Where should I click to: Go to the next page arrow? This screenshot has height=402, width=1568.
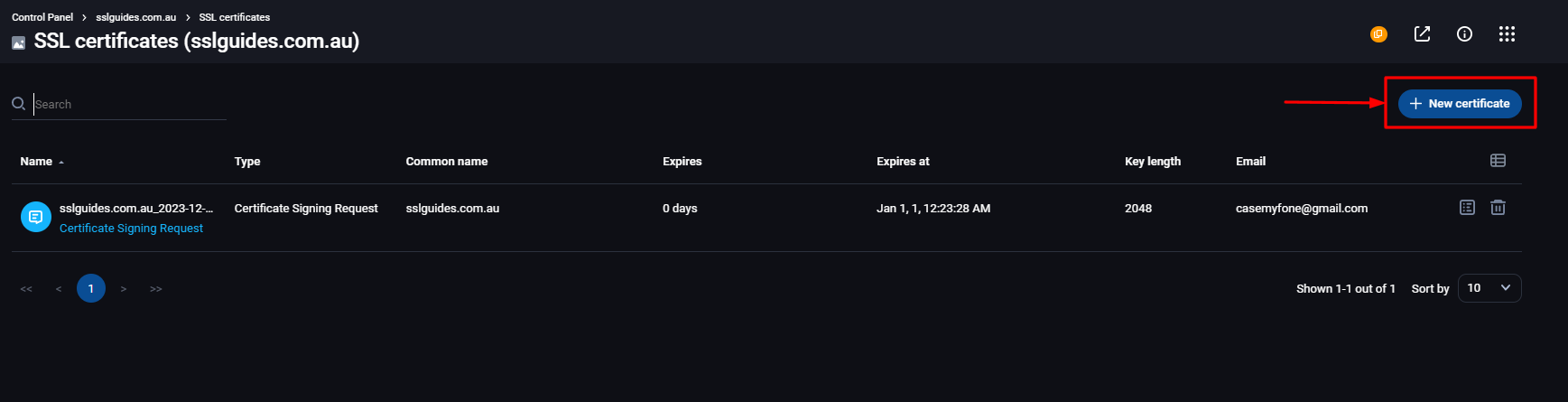124,289
